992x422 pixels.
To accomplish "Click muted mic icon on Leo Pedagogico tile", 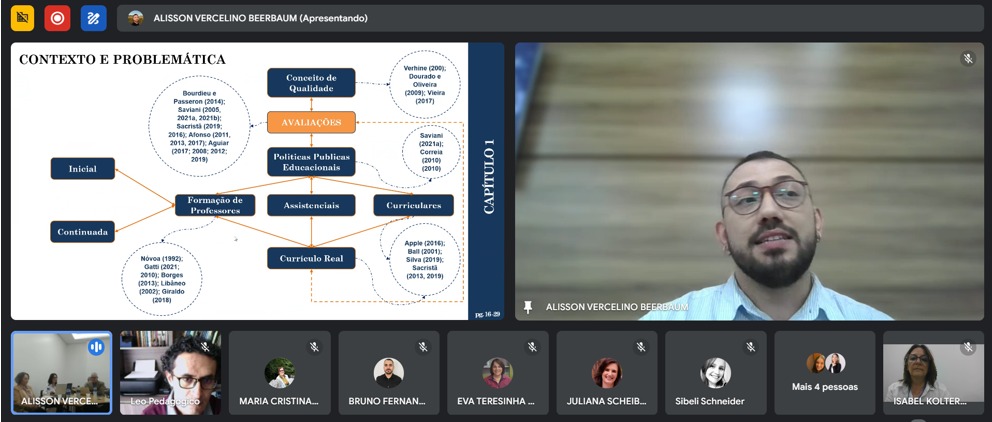I will (205, 347).
